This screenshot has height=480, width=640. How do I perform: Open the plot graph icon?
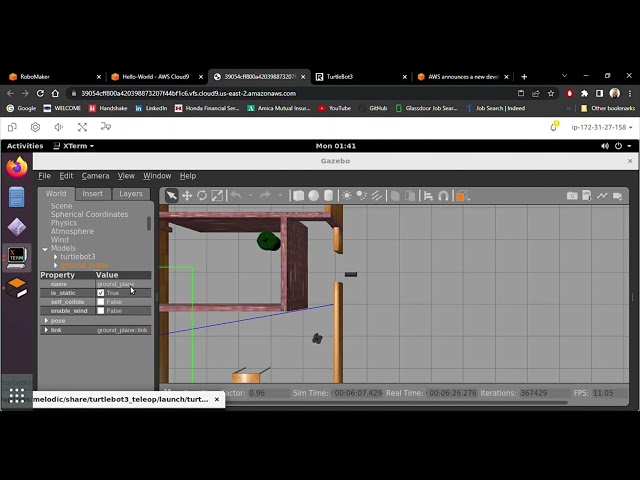(x=602, y=196)
